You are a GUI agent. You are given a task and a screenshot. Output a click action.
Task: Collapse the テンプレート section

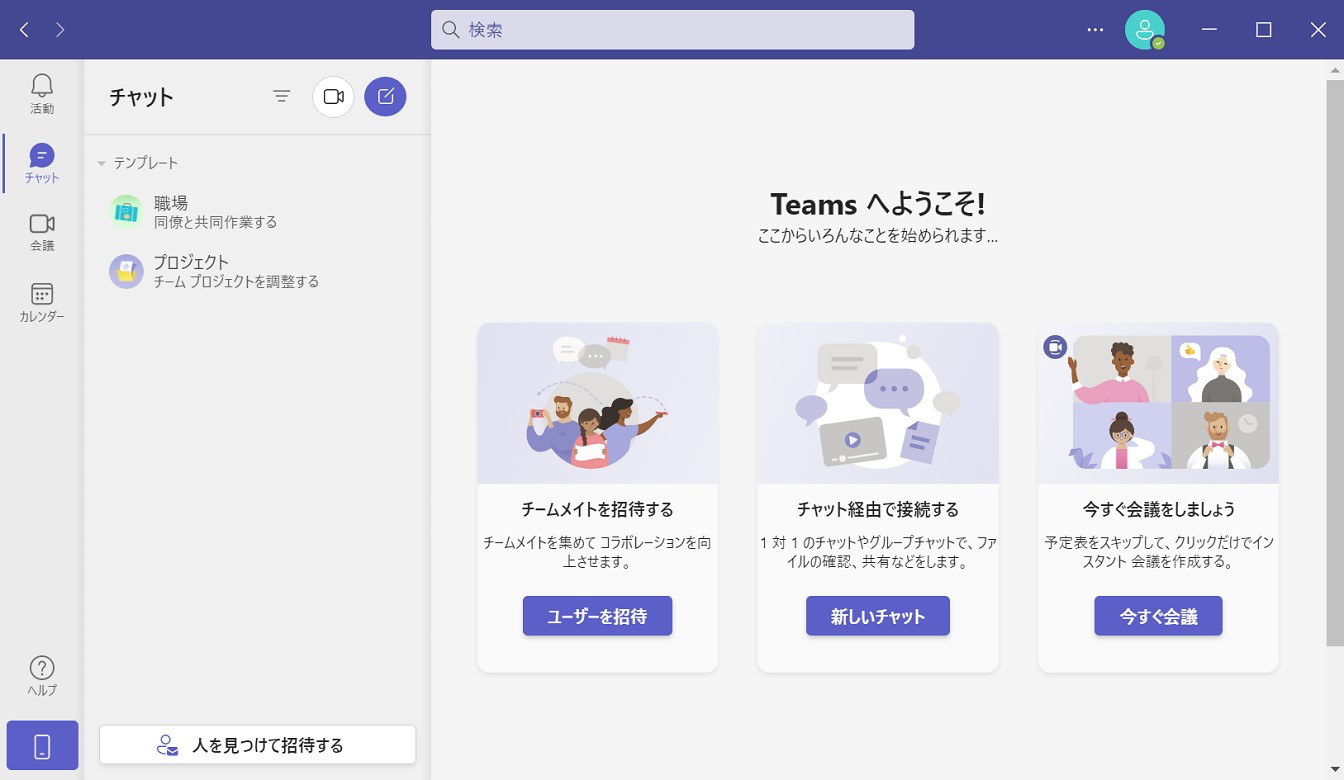(x=102, y=163)
